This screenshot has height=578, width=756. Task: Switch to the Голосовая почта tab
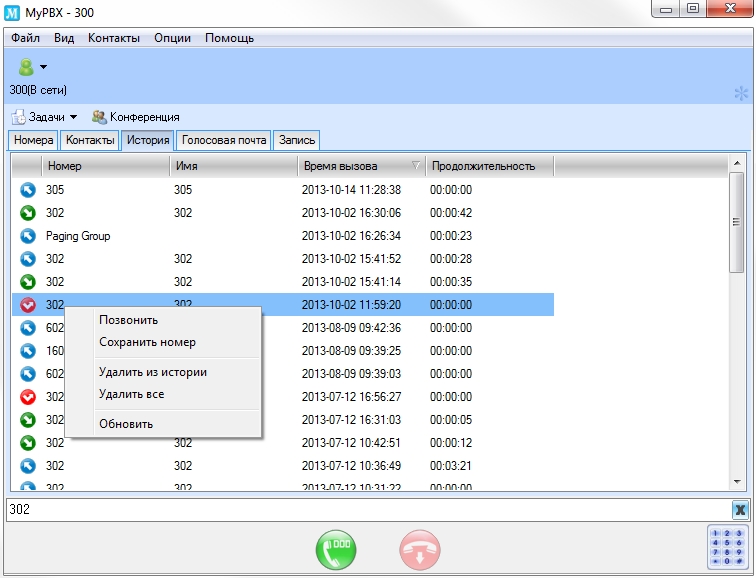pyautogui.click(x=225, y=140)
